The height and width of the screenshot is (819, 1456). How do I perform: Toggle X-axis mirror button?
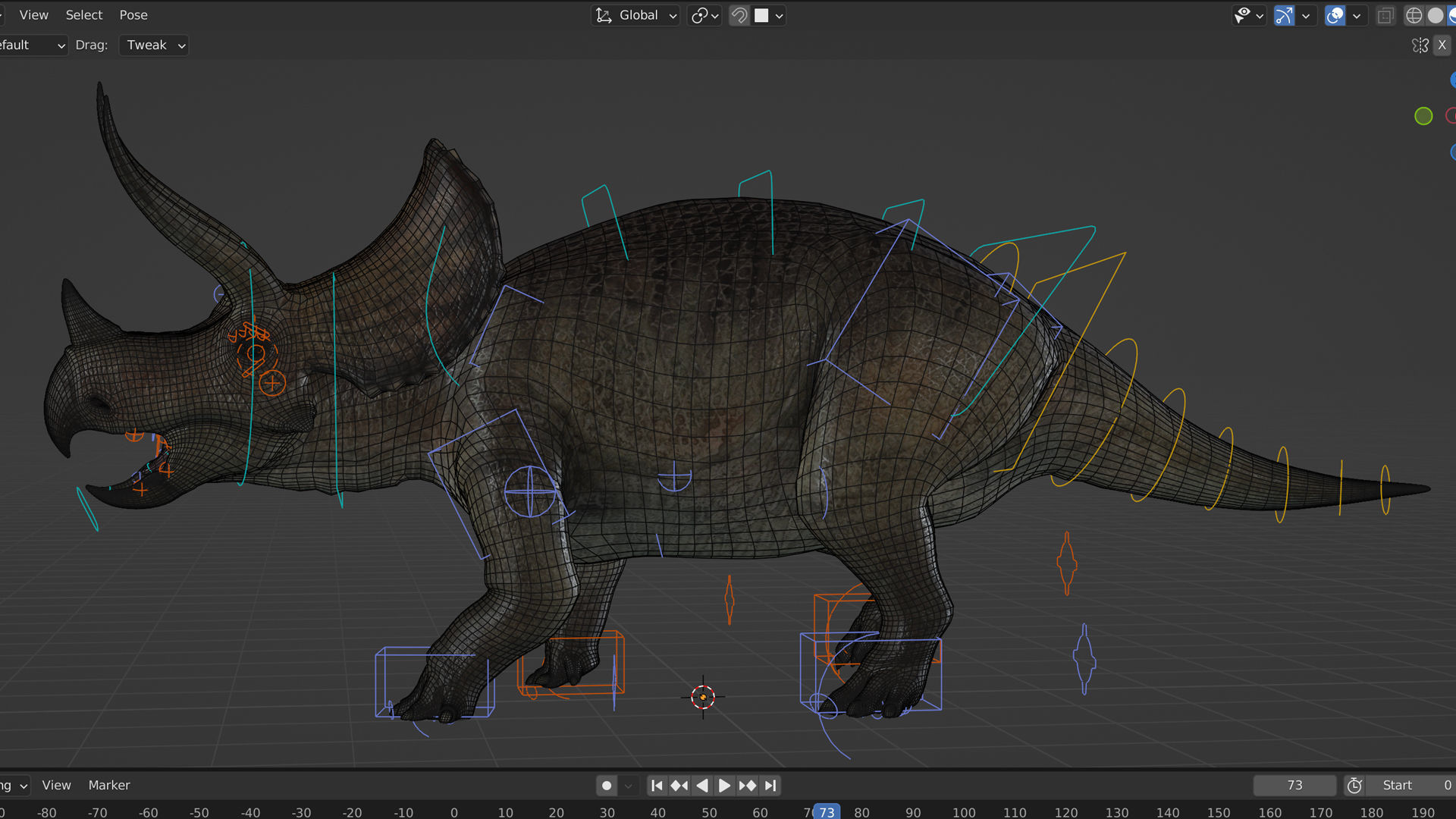point(1442,45)
